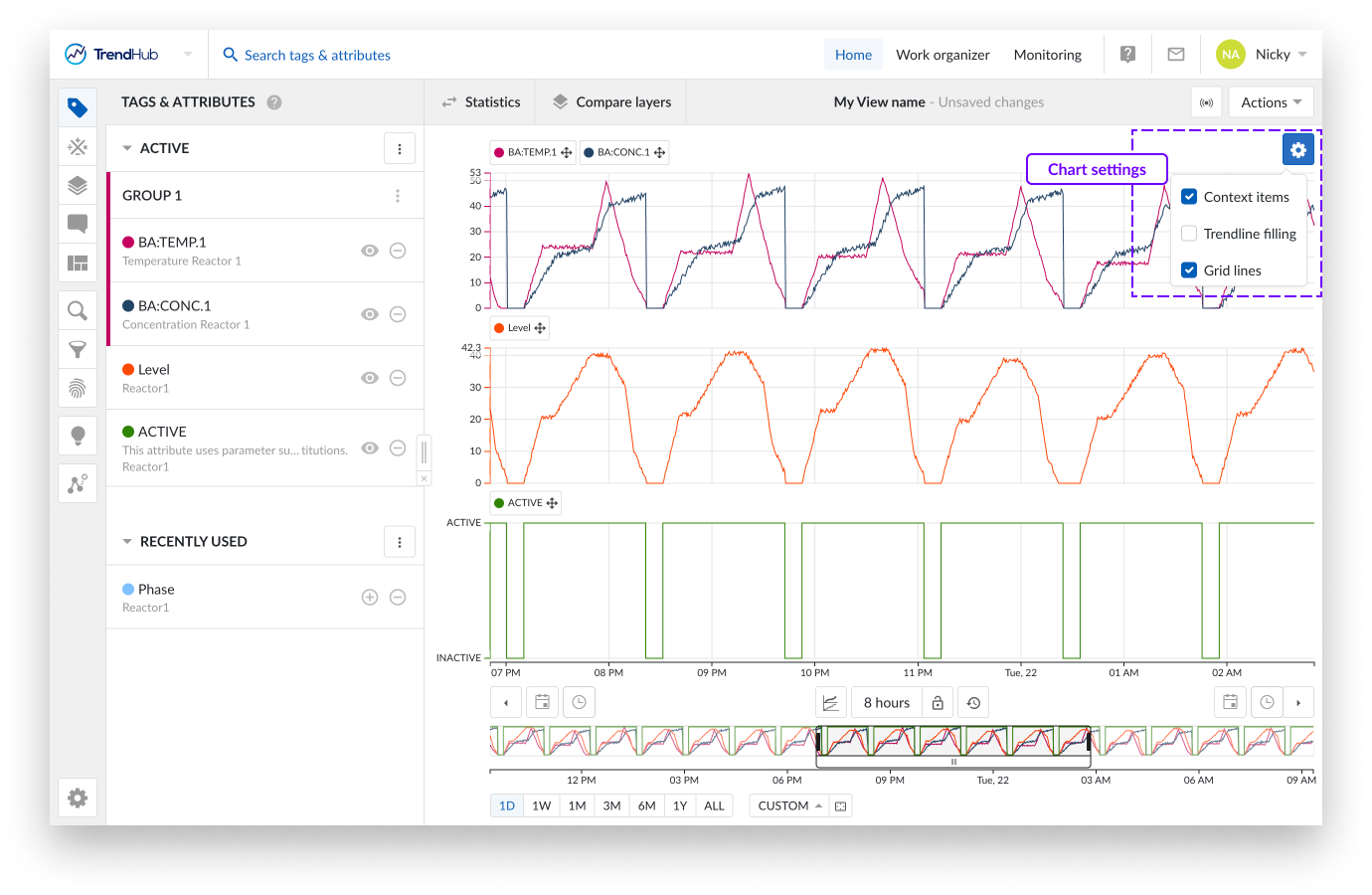
Task: Switch to the Monitoring tab
Action: [1047, 55]
